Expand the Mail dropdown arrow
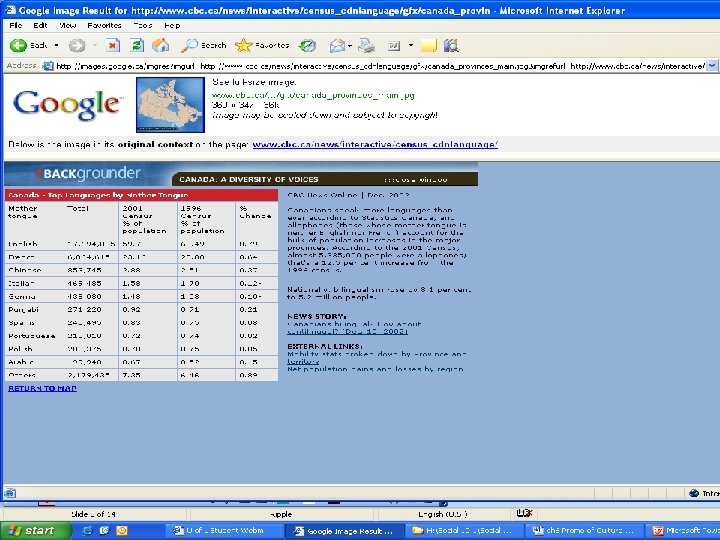Viewport: 720px width, 540px height. [x=350, y=45]
